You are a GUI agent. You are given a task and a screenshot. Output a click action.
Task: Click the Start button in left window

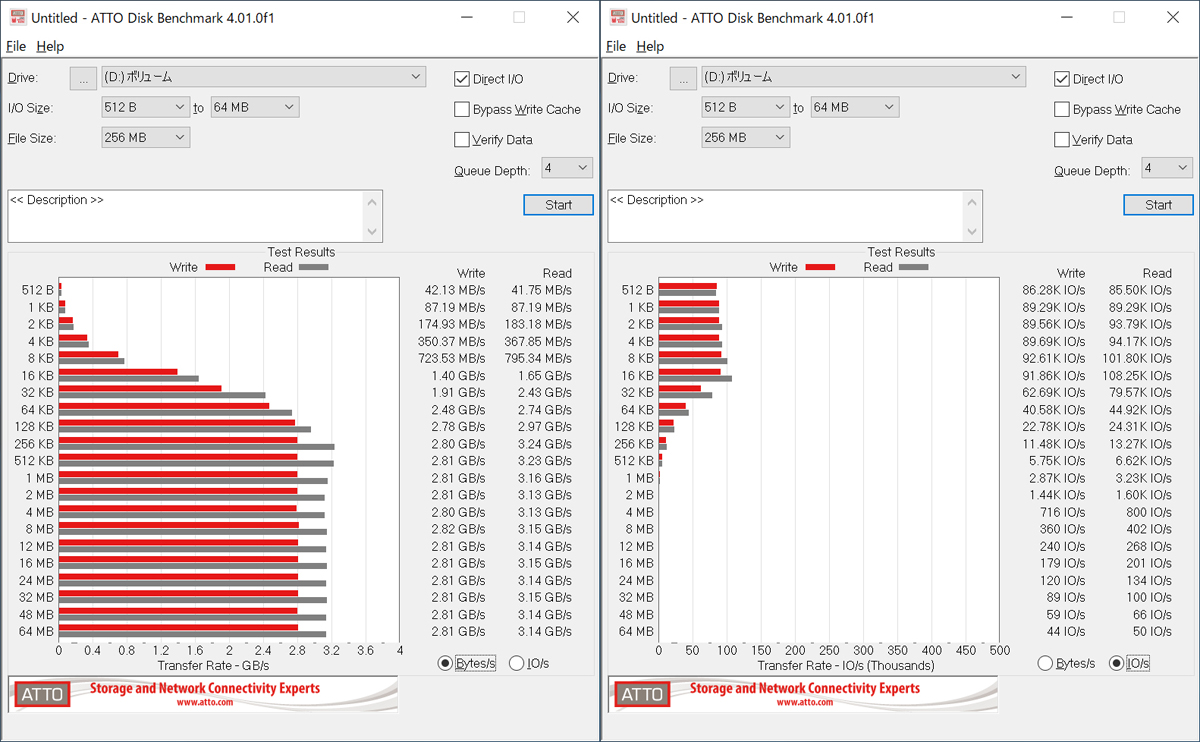[x=558, y=205]
